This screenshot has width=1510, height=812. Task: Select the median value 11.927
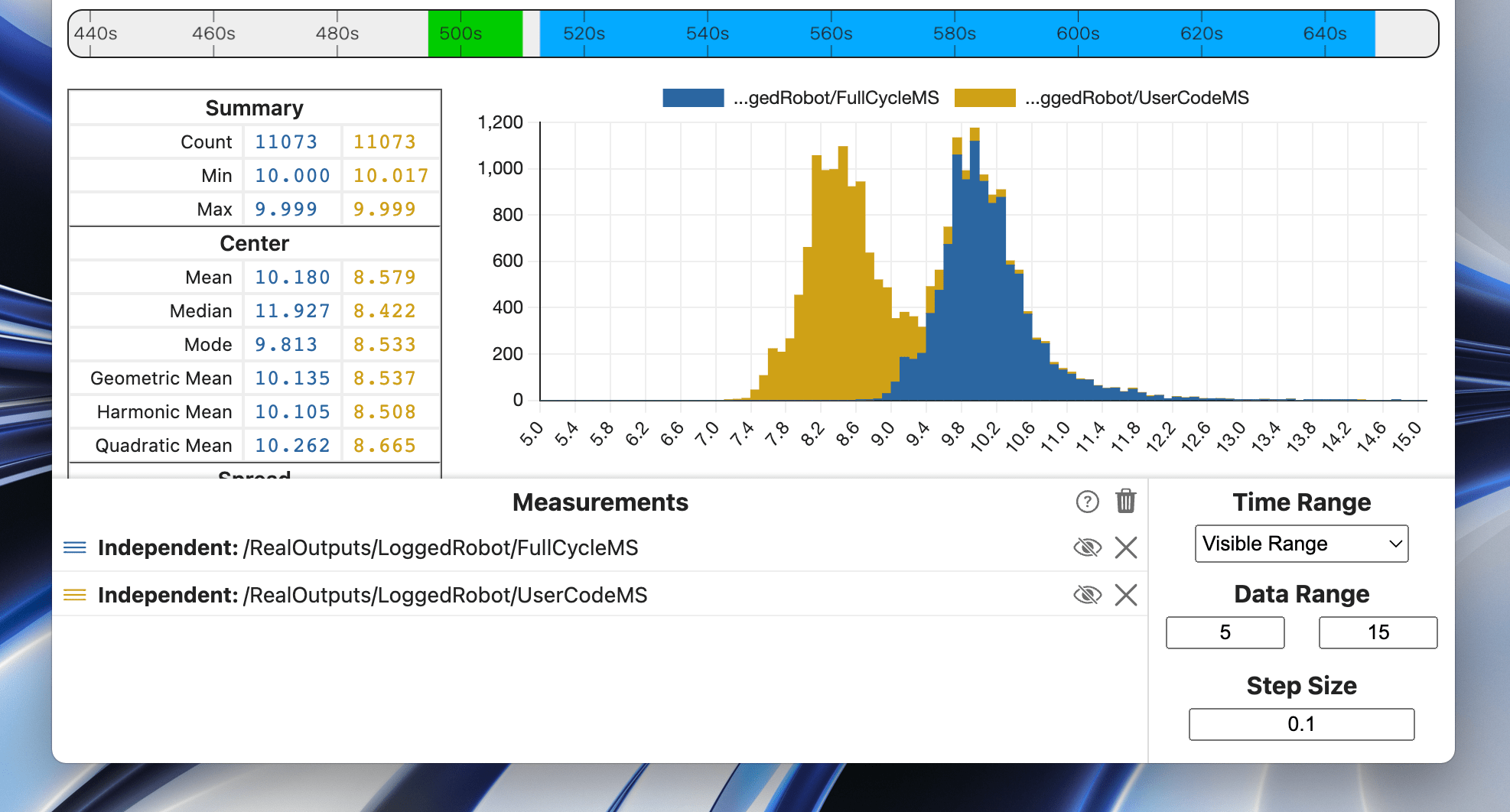coord(292,310)
